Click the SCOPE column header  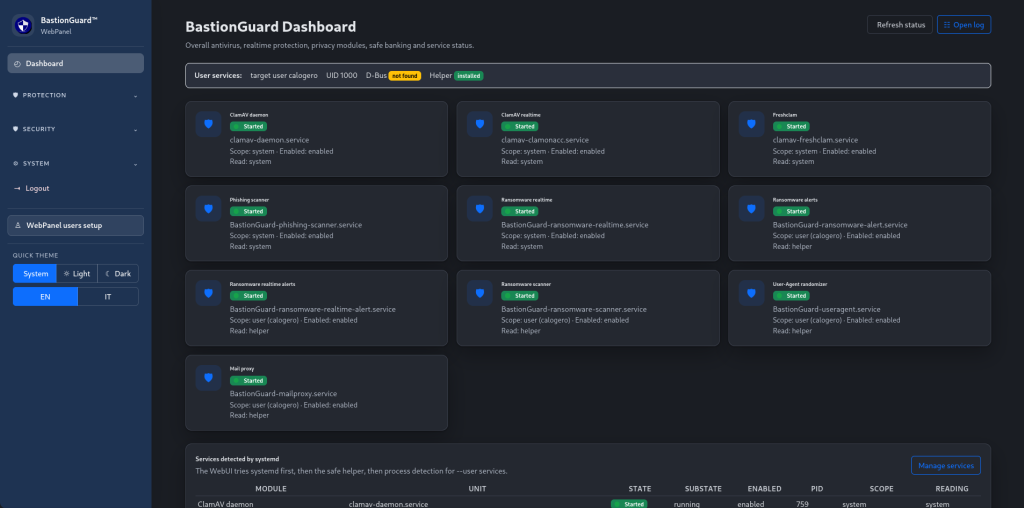(882, 489)
